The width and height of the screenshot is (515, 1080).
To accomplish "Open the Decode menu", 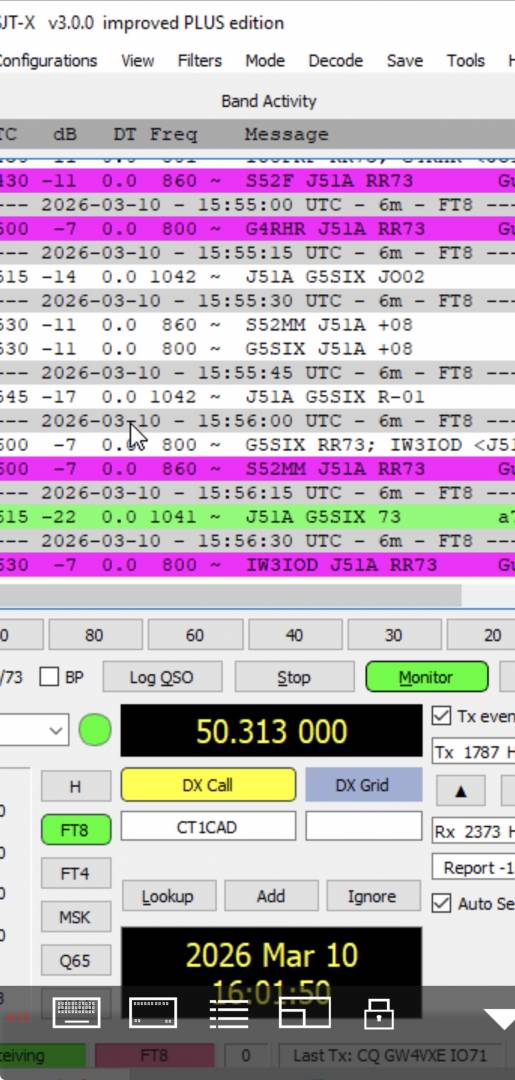I will (x=335, y=61).
